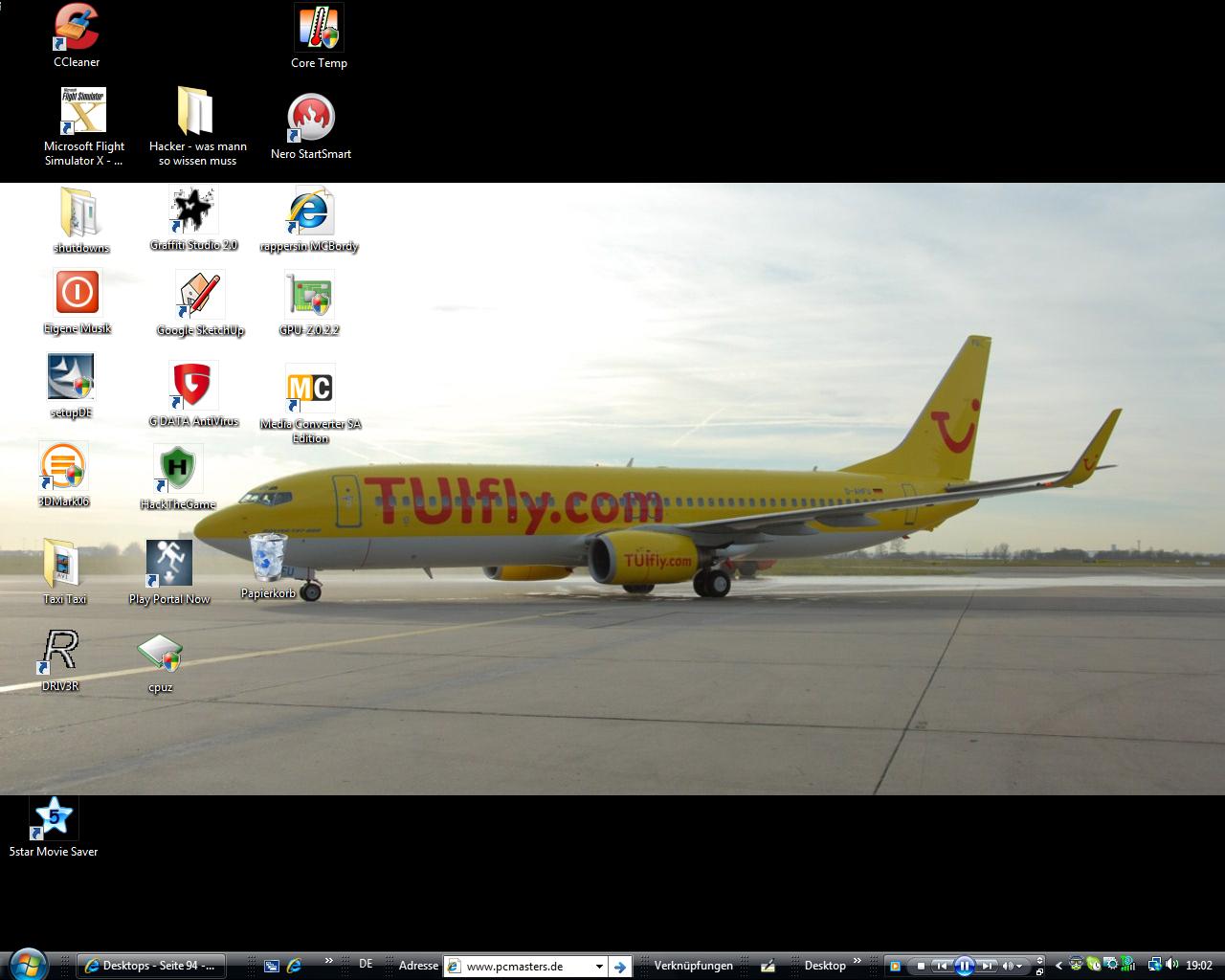
Task: Click the Adresse toolbar input field
Action: (524, 967)
